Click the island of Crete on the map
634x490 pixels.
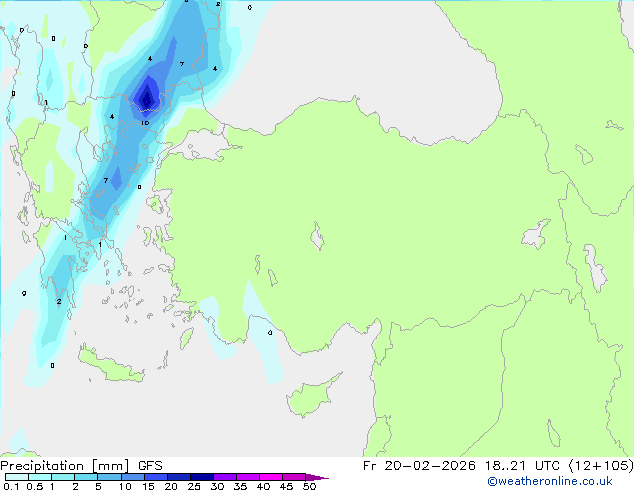pos(111,366)
